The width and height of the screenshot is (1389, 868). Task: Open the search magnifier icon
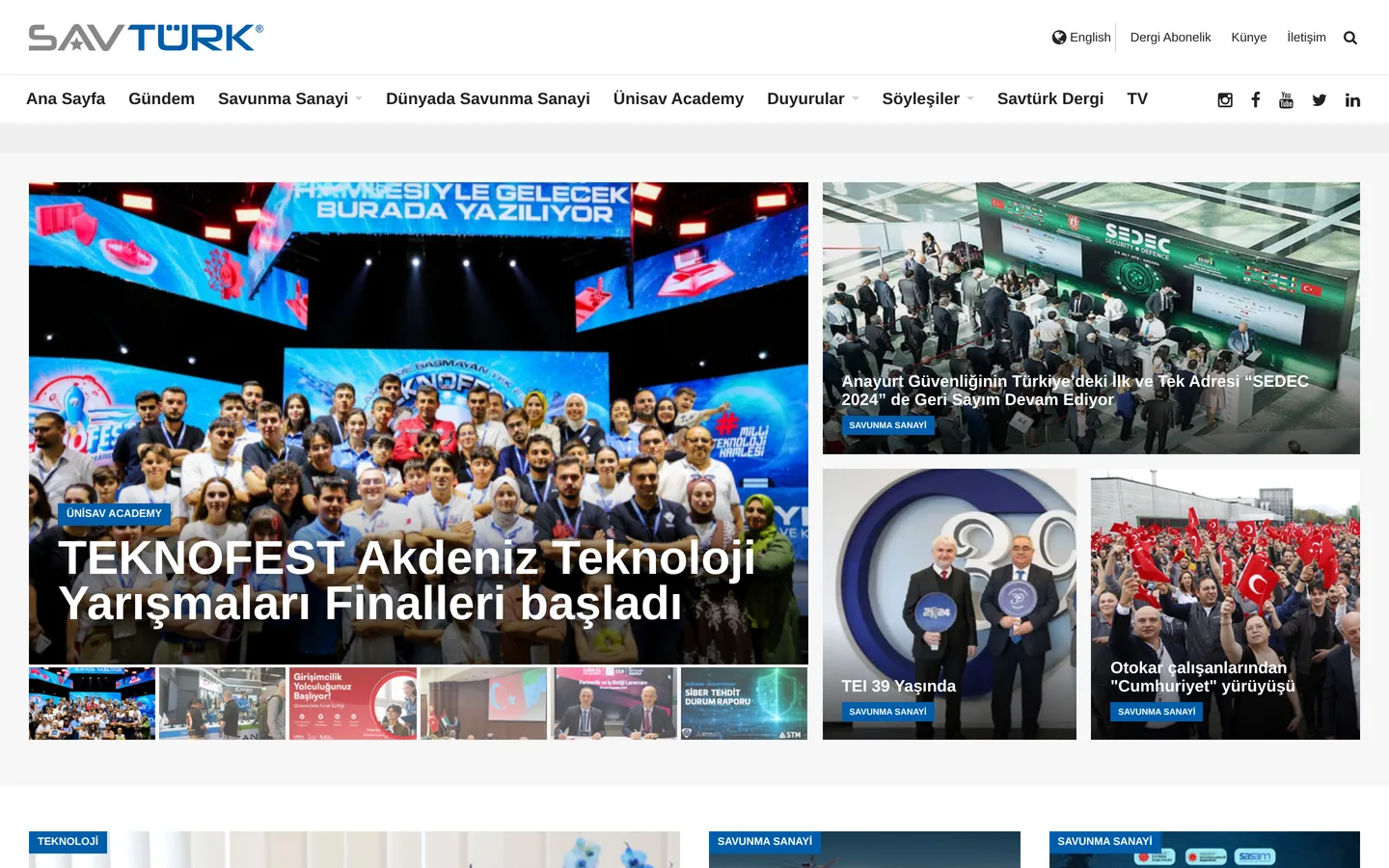click(1350, 38)
